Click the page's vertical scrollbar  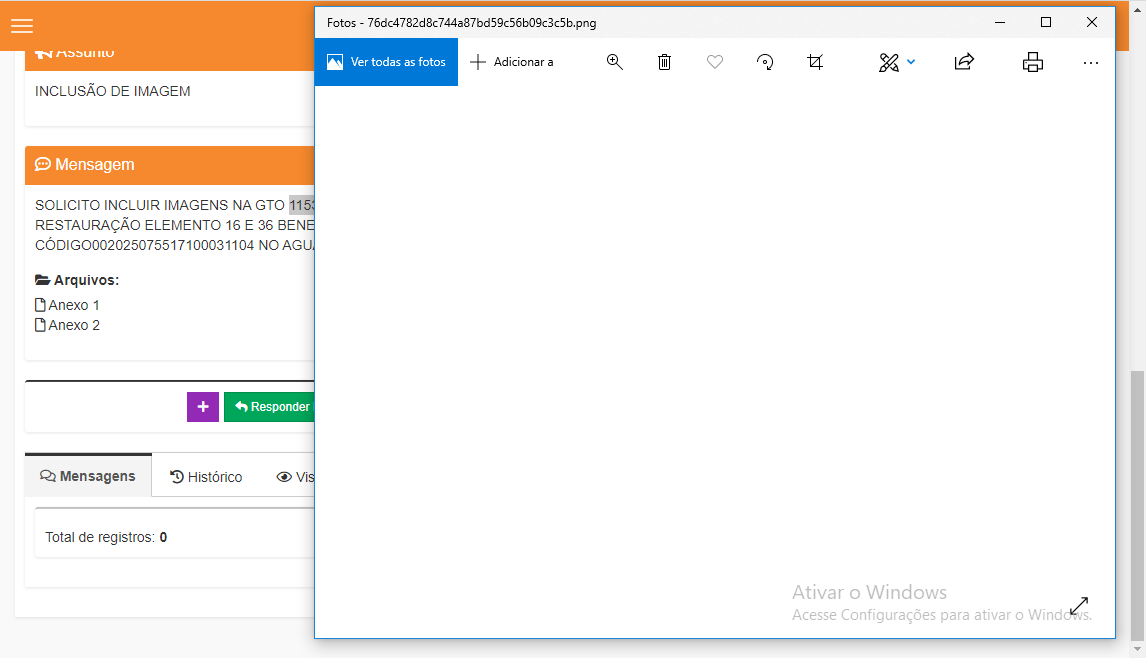pos(1137,500)
